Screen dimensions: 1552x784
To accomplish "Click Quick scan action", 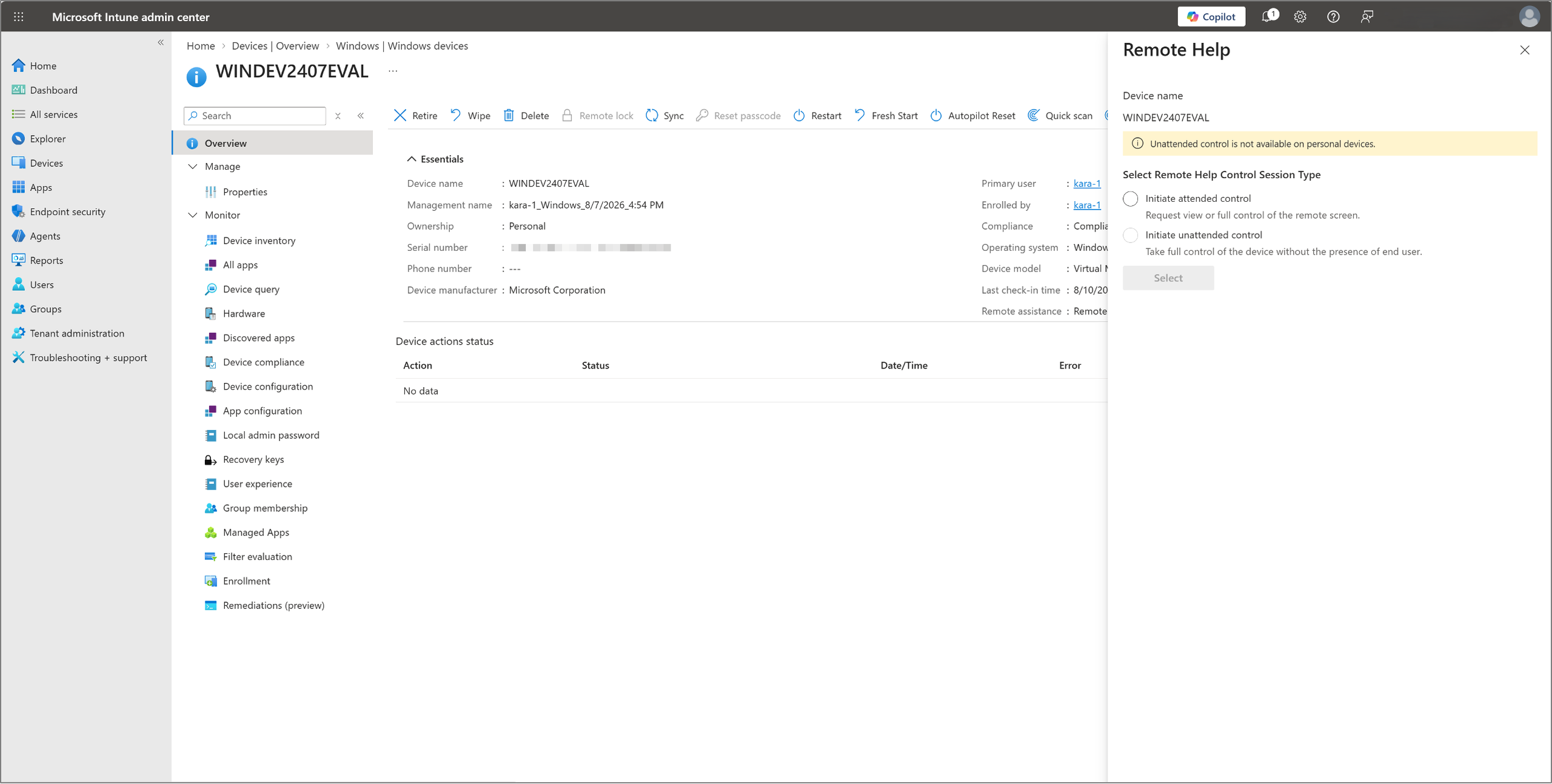I will (x=1060, y=116).
